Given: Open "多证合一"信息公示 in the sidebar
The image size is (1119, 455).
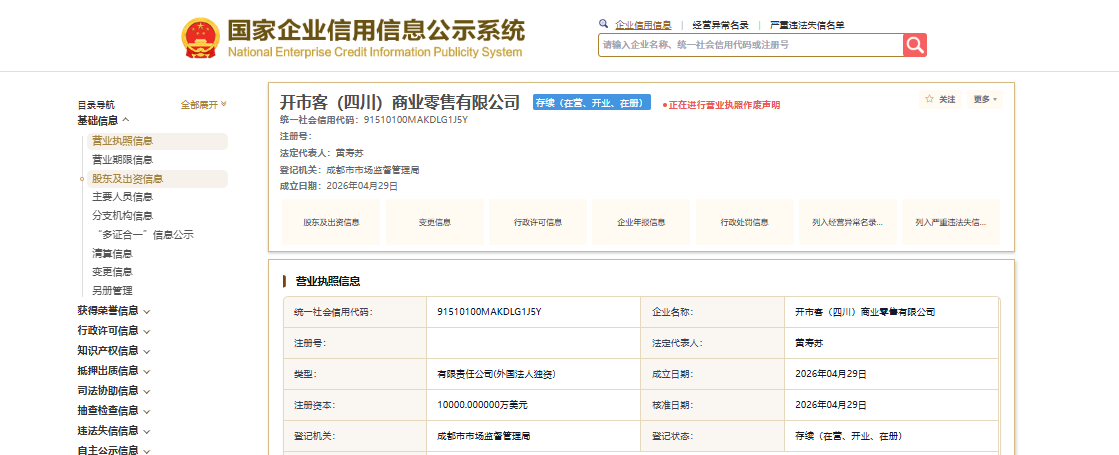Looking at the screenshot, I should [x=143, y=235].
